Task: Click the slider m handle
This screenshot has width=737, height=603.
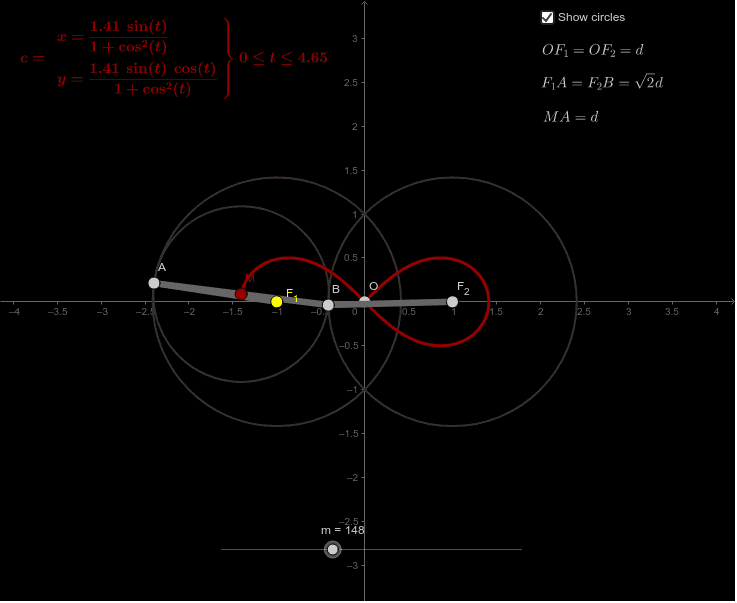Action: (333, 550)
